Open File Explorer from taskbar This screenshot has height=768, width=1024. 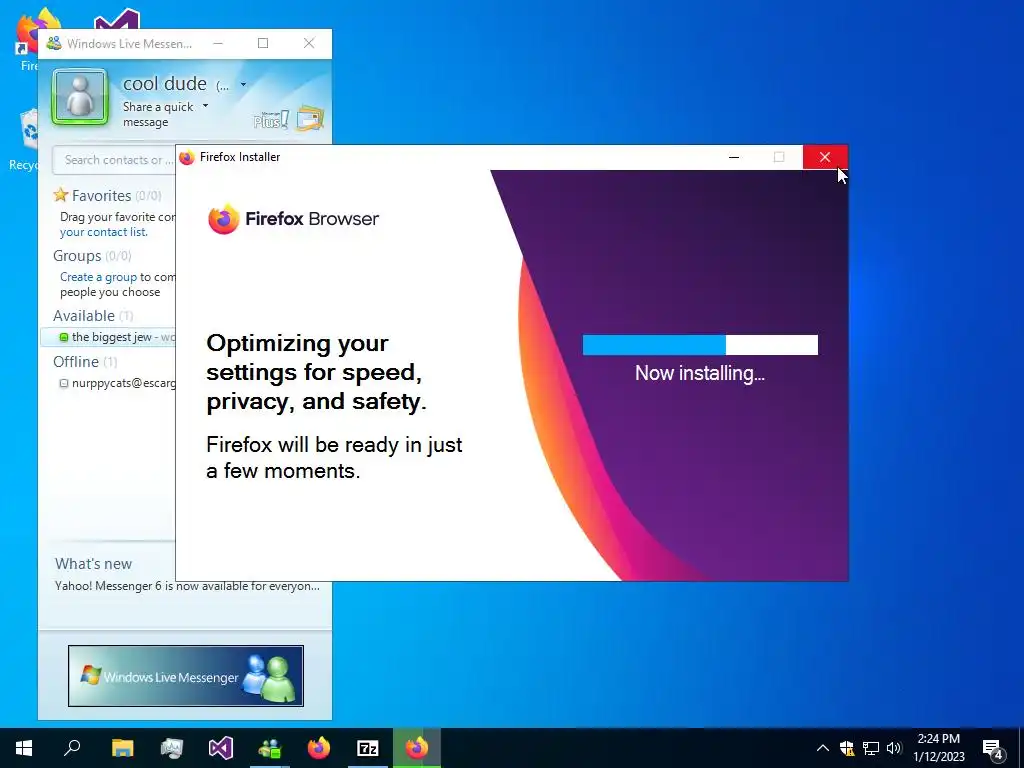[122, 748]
